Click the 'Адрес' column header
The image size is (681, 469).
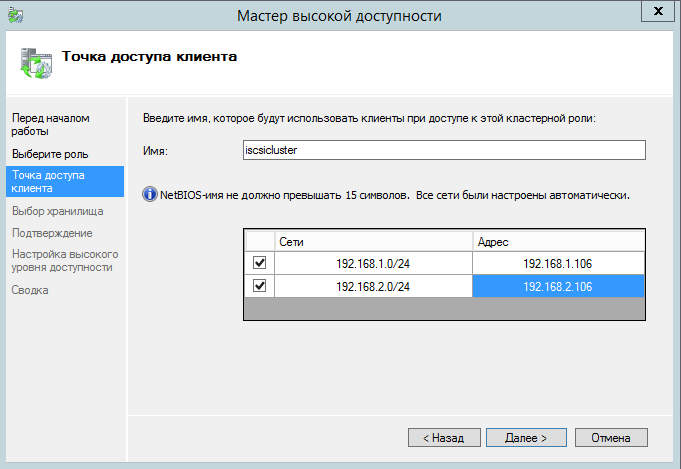click(557, 241)
